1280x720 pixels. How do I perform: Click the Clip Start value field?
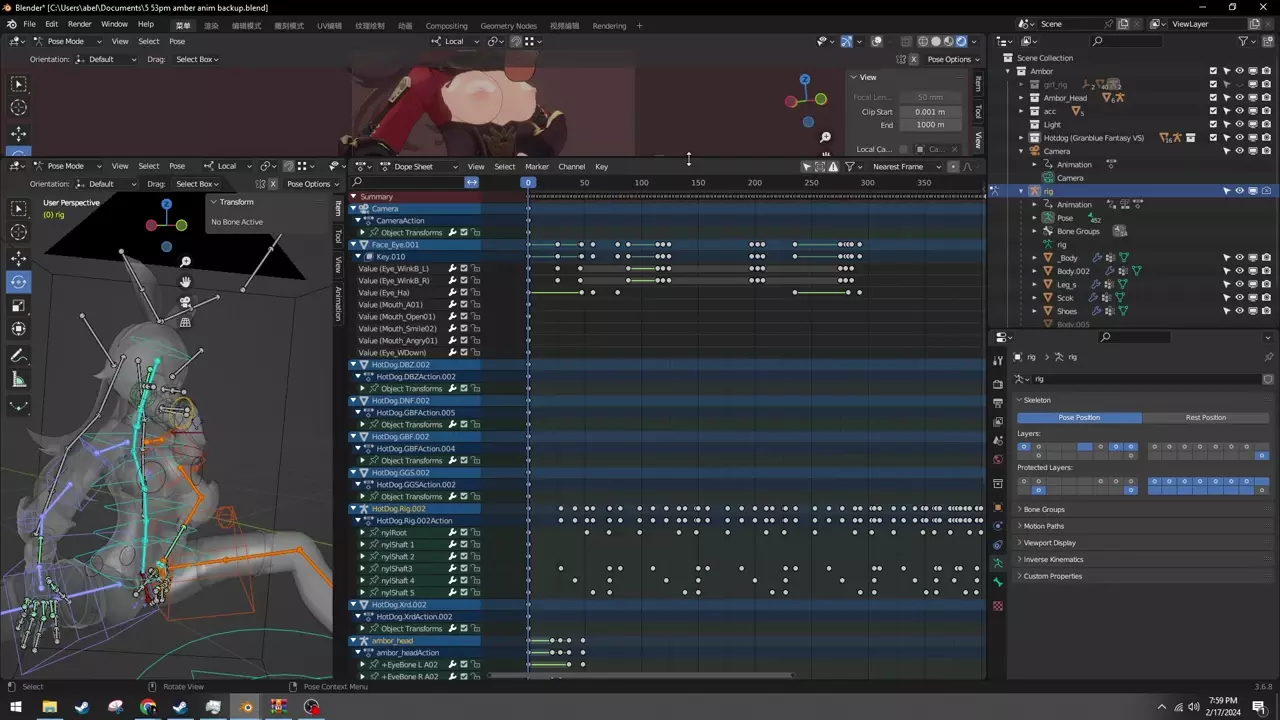(929, 112)
